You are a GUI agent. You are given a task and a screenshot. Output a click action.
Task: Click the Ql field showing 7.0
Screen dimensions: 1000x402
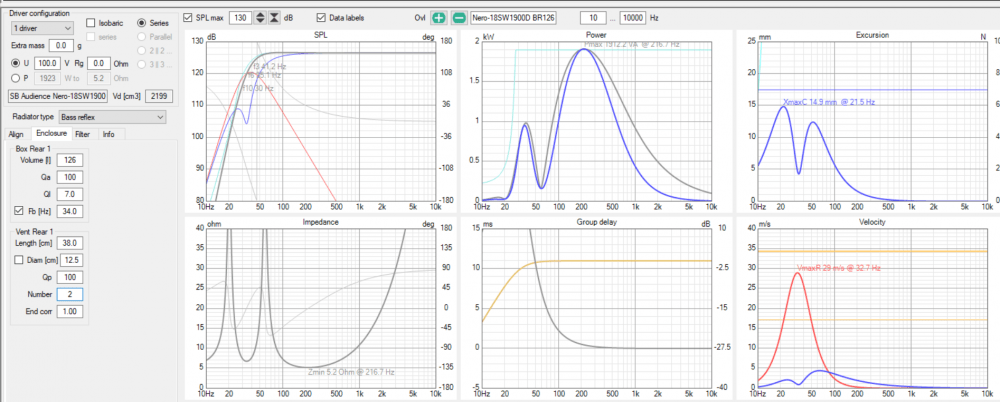tap(70, 193)
